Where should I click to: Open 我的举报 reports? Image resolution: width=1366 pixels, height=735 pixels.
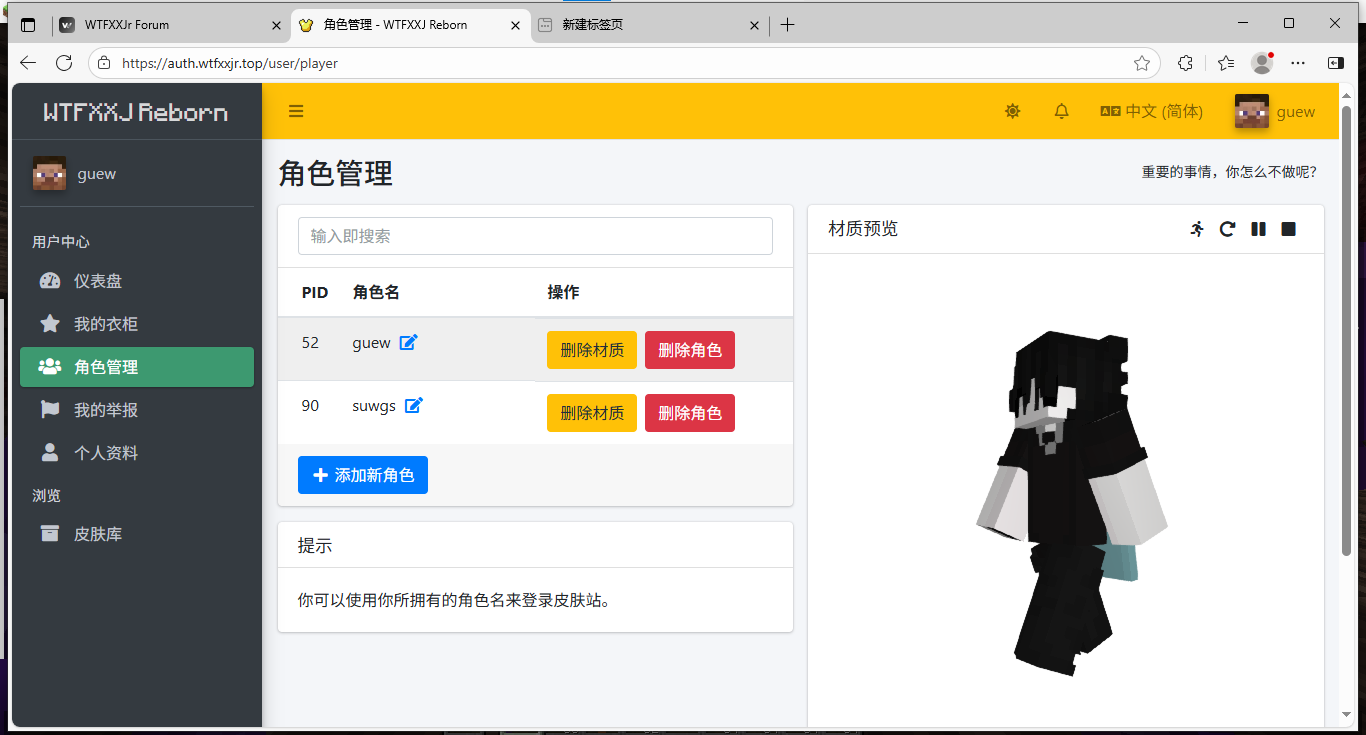137,410
